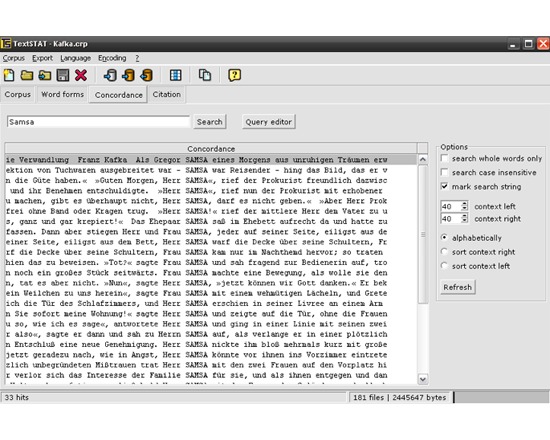Uncheck mark search string
The width and height of the screenshot is (550, 440).
click(x=444, y=186)
